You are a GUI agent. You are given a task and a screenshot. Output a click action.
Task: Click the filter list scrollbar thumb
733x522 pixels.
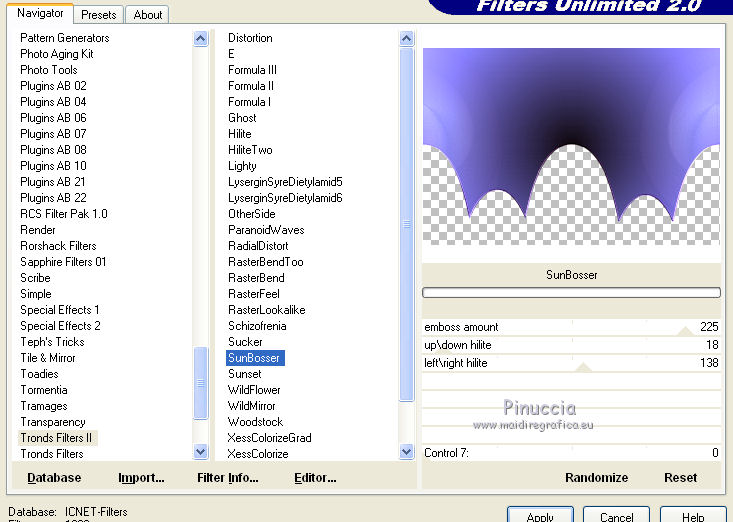coord(407,224)
